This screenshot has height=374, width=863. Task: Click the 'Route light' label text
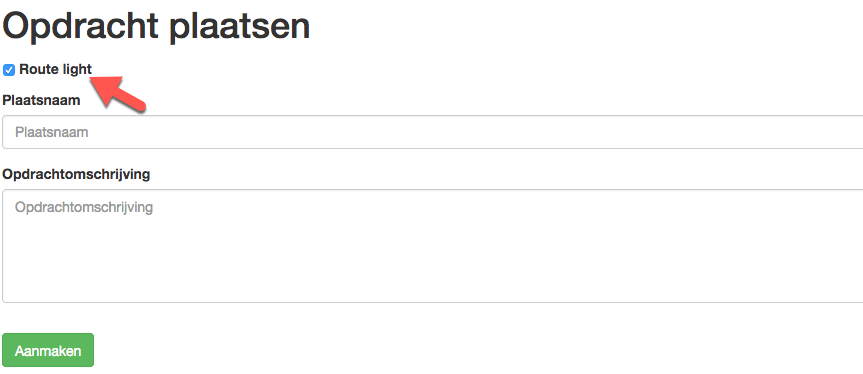point(56,69)
